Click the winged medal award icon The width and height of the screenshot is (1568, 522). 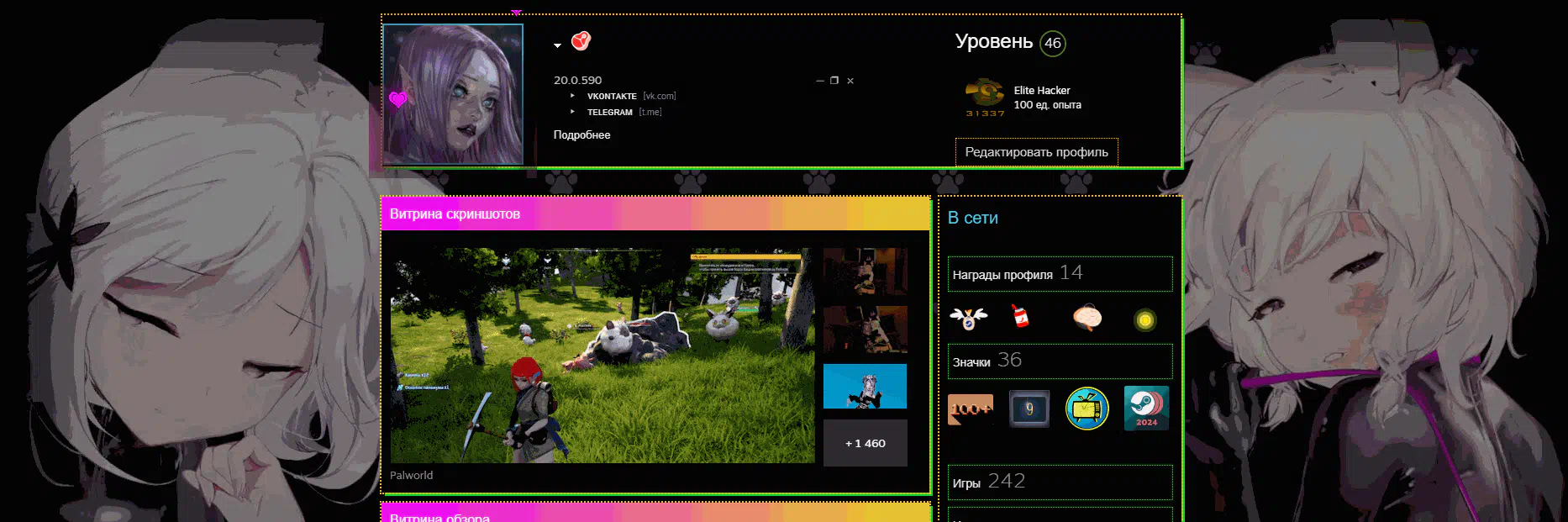click(x=968, y=318)
